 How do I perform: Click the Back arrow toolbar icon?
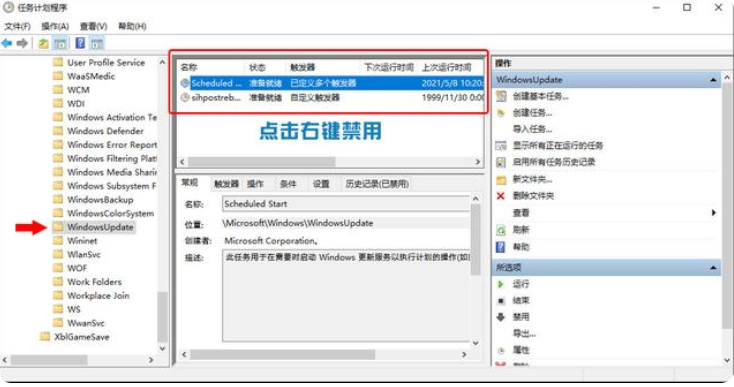coord(7,44)
